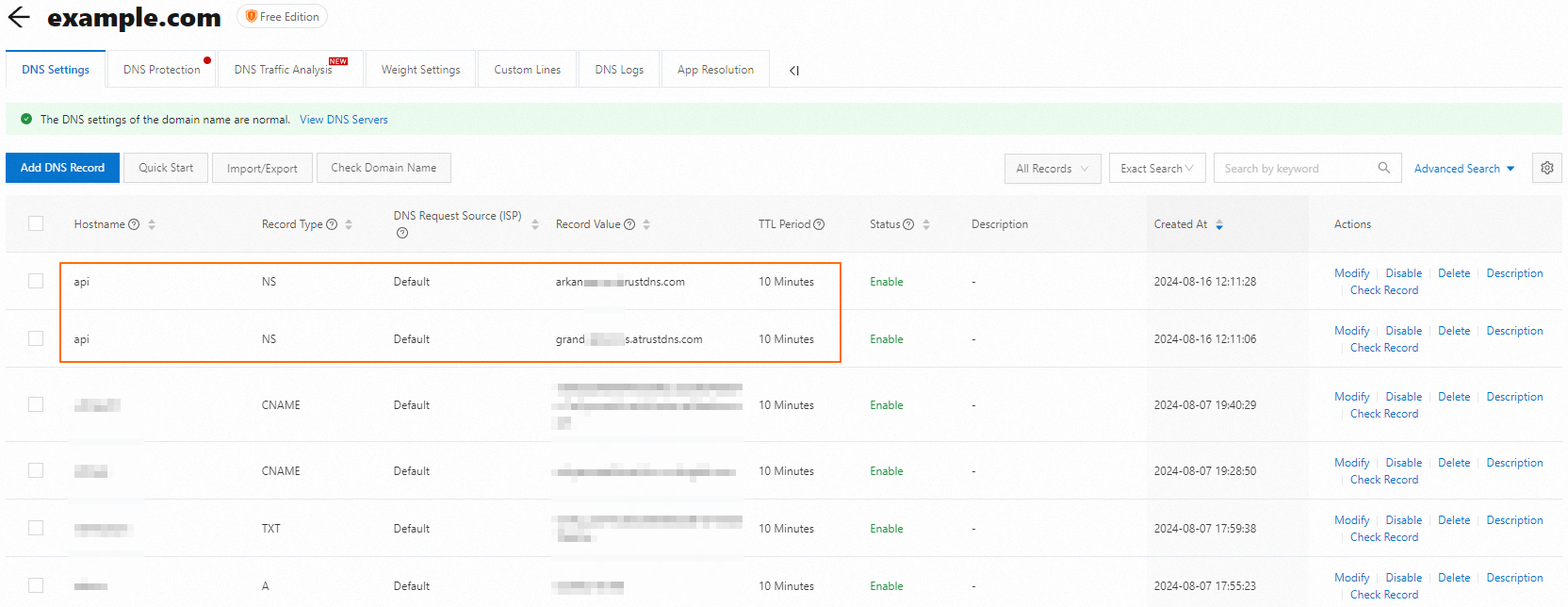
Task: Open the DNS Traffic Analysis tab
Action: (x=290, y=70)
